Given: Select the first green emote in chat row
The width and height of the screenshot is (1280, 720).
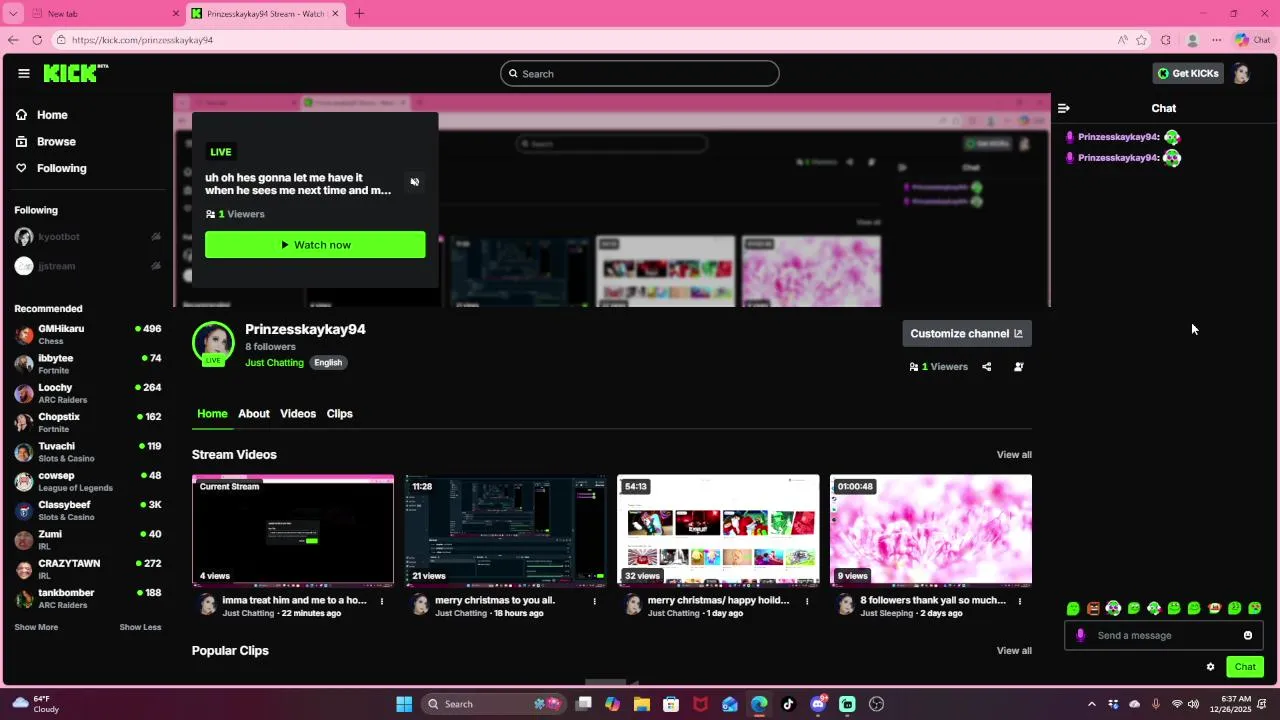Looking at the screenshot, I should tap(1073, 609).
